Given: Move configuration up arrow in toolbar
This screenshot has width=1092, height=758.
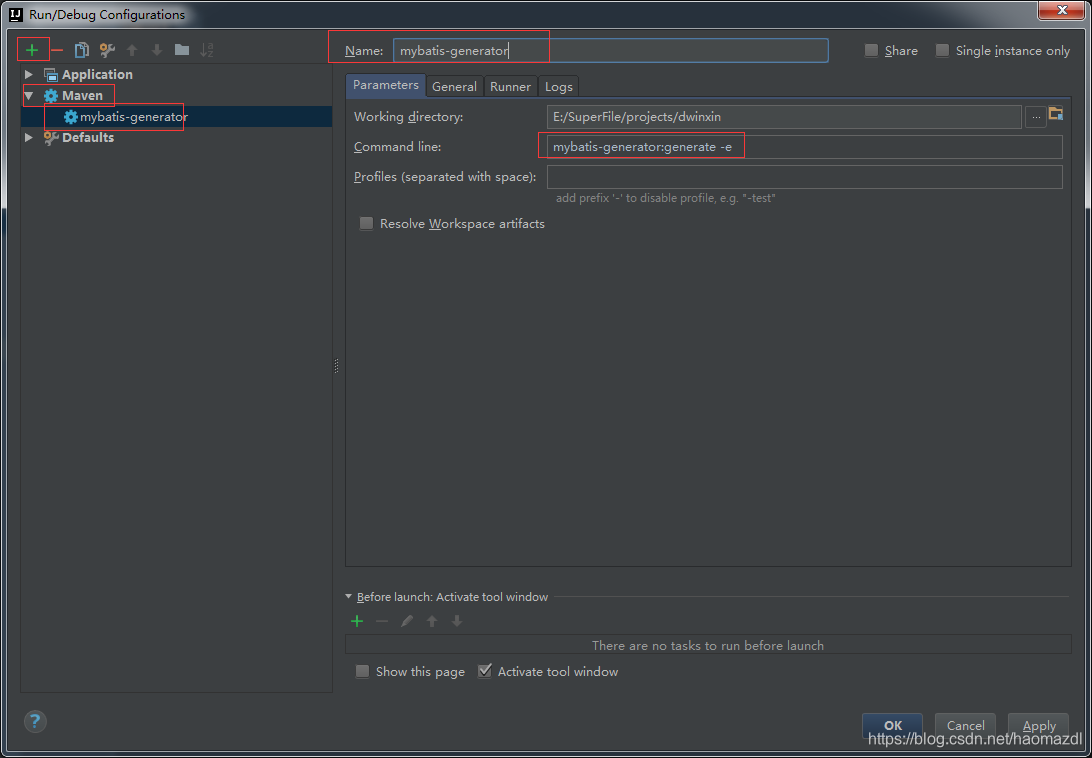Looking at the screenshot, I should point(132,50).
